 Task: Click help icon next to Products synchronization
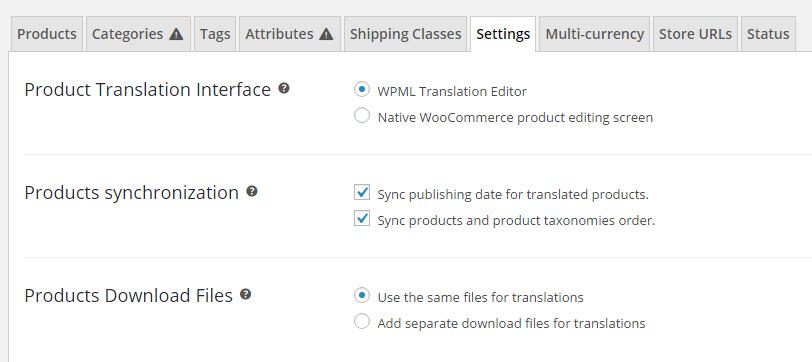tap(252, 191)
